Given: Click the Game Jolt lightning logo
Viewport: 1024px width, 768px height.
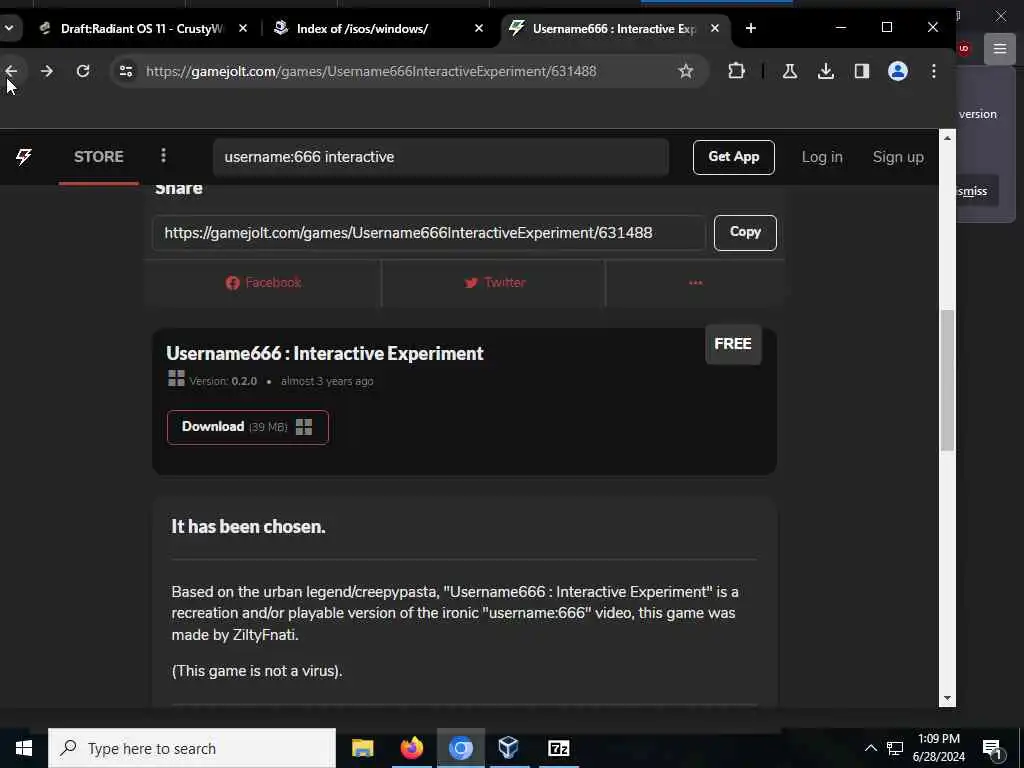Looking at the screenshot, I should click(x=24, y=157).
